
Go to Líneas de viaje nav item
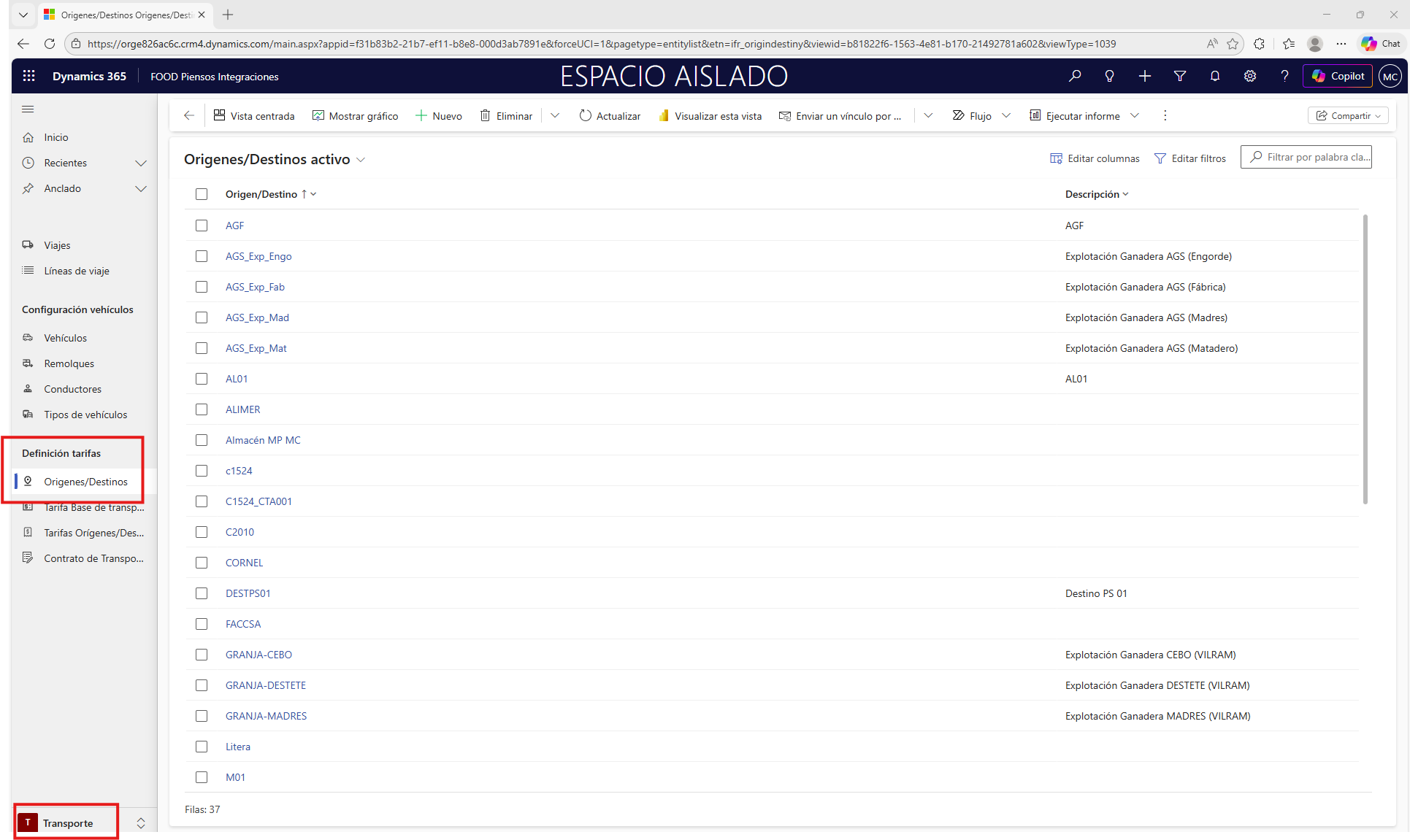point(76,271)
